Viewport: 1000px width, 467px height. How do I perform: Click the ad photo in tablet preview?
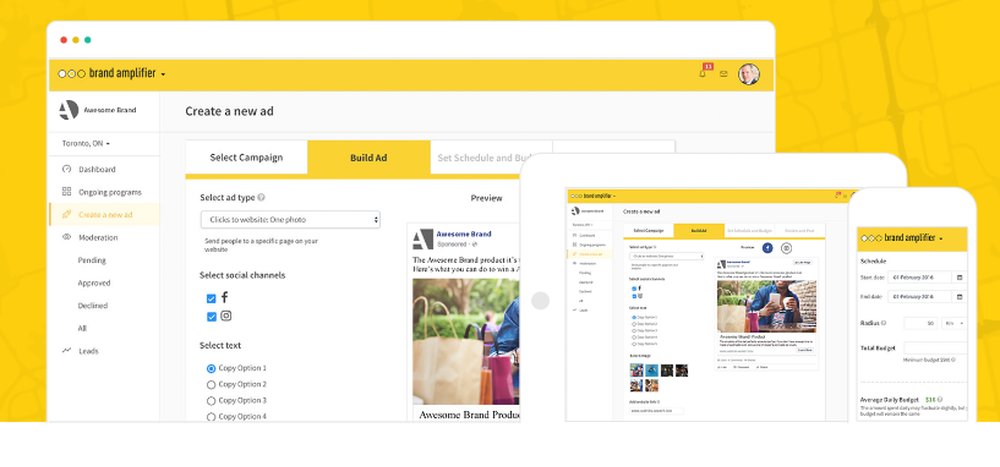pos(767,307)
